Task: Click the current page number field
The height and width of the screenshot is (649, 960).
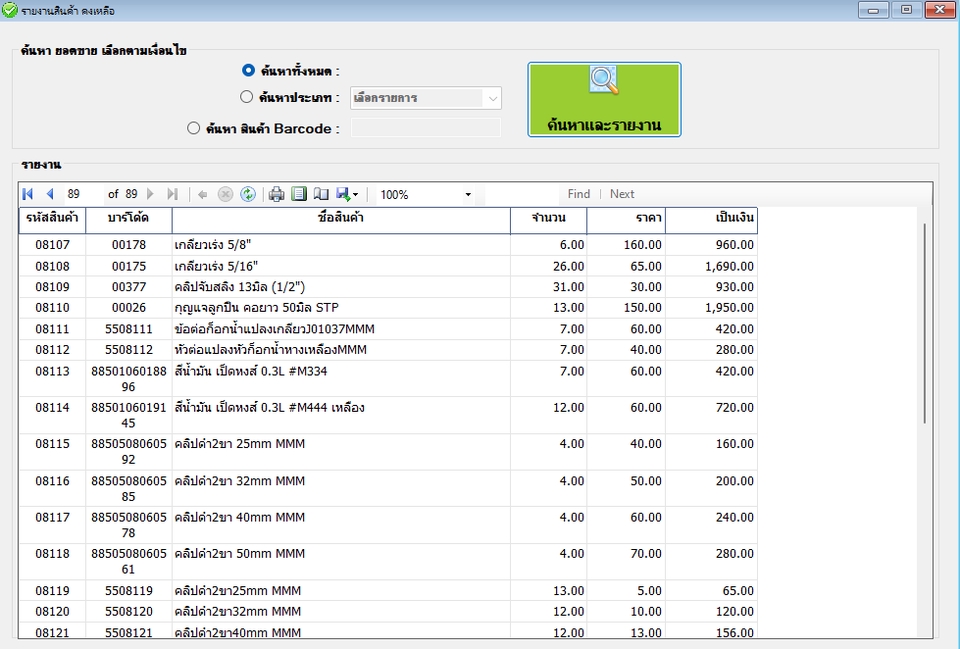Action: tap(84, 194)
